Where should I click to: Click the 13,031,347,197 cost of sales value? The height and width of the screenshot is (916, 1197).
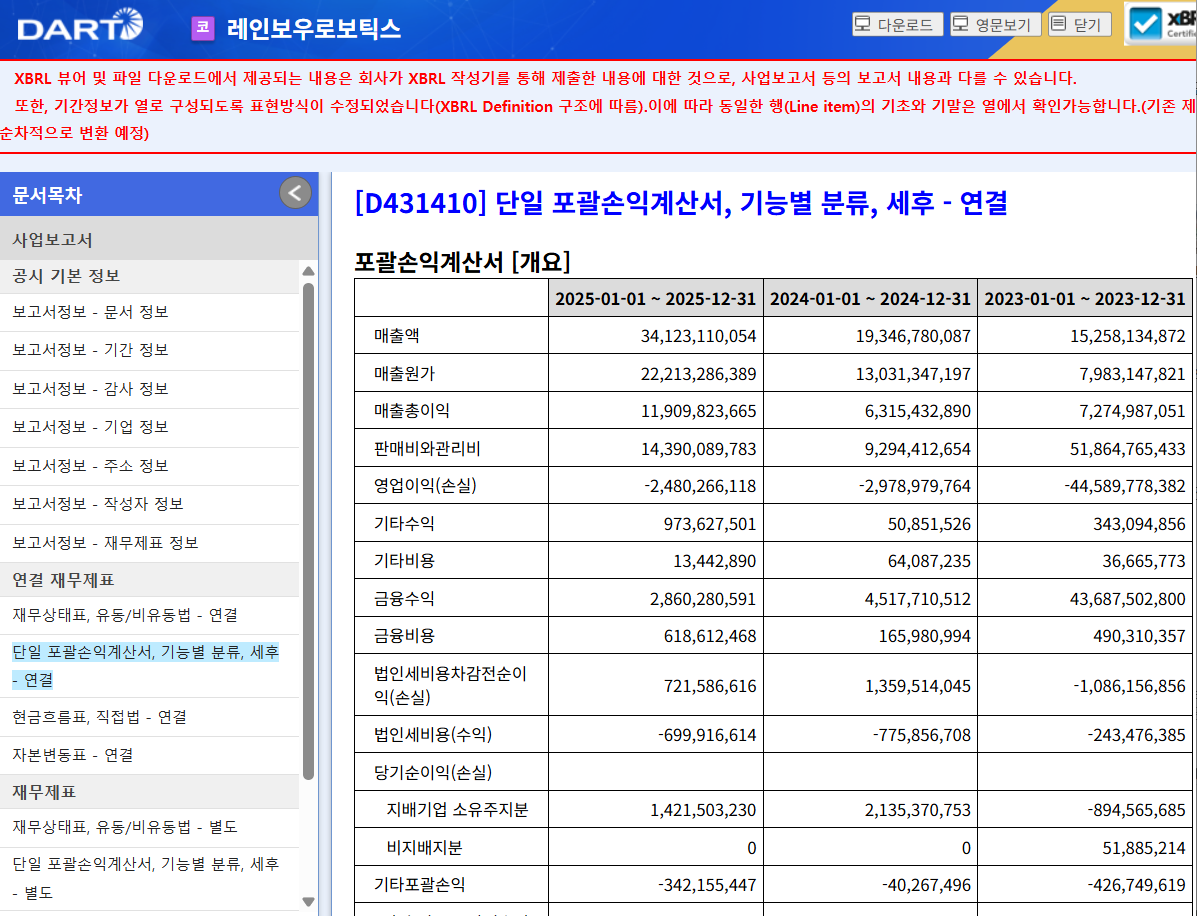(913, 374)
